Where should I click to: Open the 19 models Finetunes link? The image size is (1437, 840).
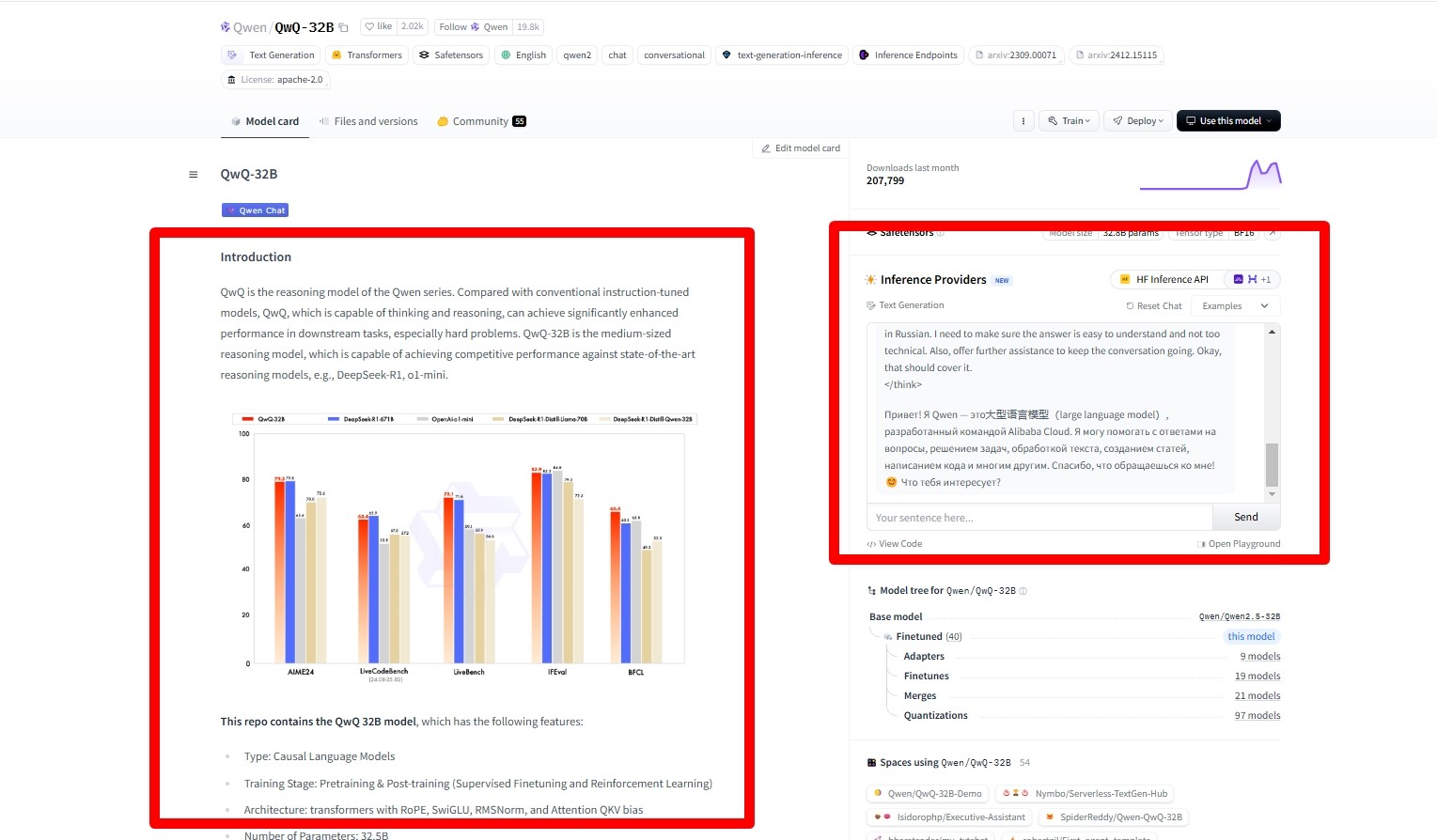[x=1257, y=677]
